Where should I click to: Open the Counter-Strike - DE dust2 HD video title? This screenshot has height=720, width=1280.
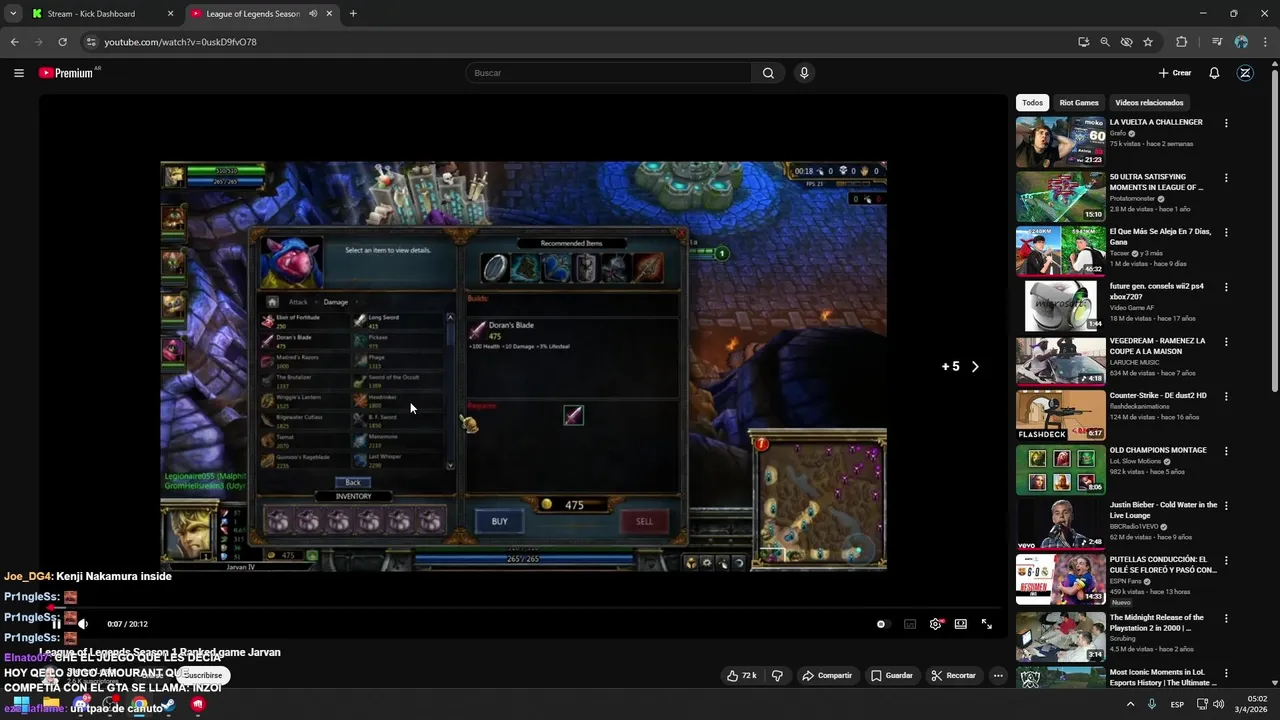1158,395
